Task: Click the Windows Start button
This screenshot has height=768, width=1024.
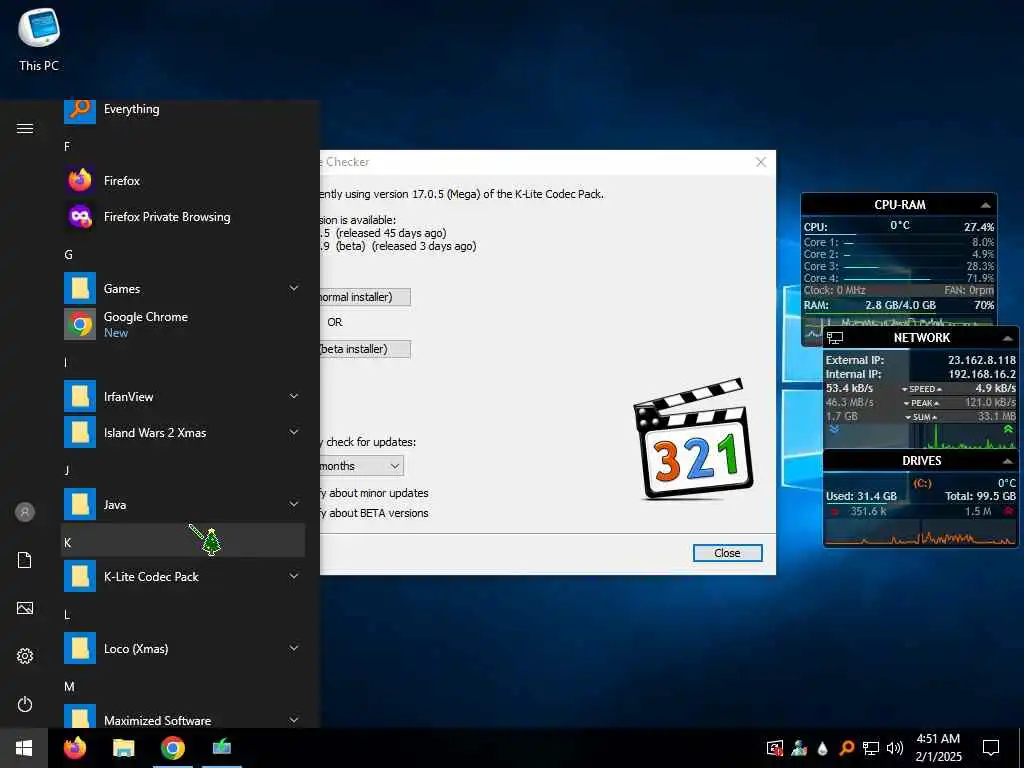Action: (24, 748)
